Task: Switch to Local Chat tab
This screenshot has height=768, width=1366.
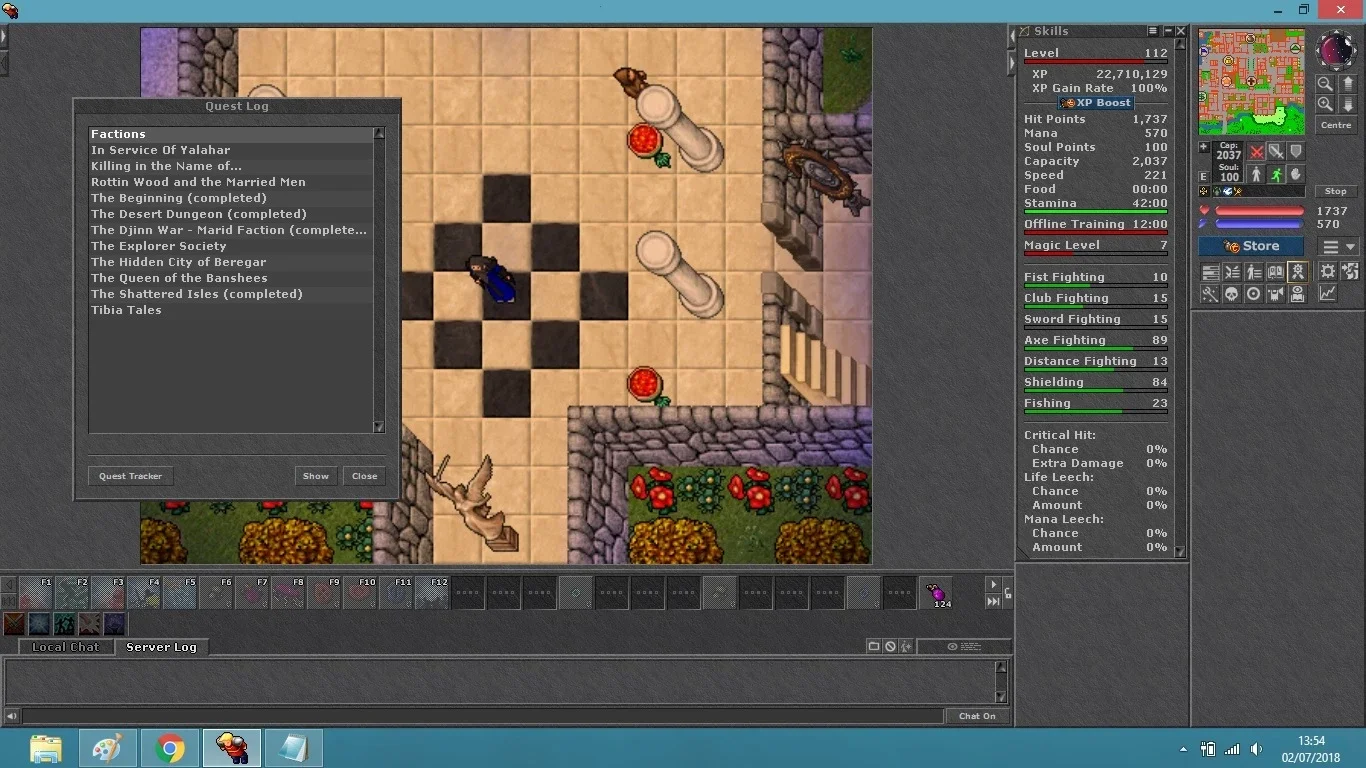Action: 65,647
